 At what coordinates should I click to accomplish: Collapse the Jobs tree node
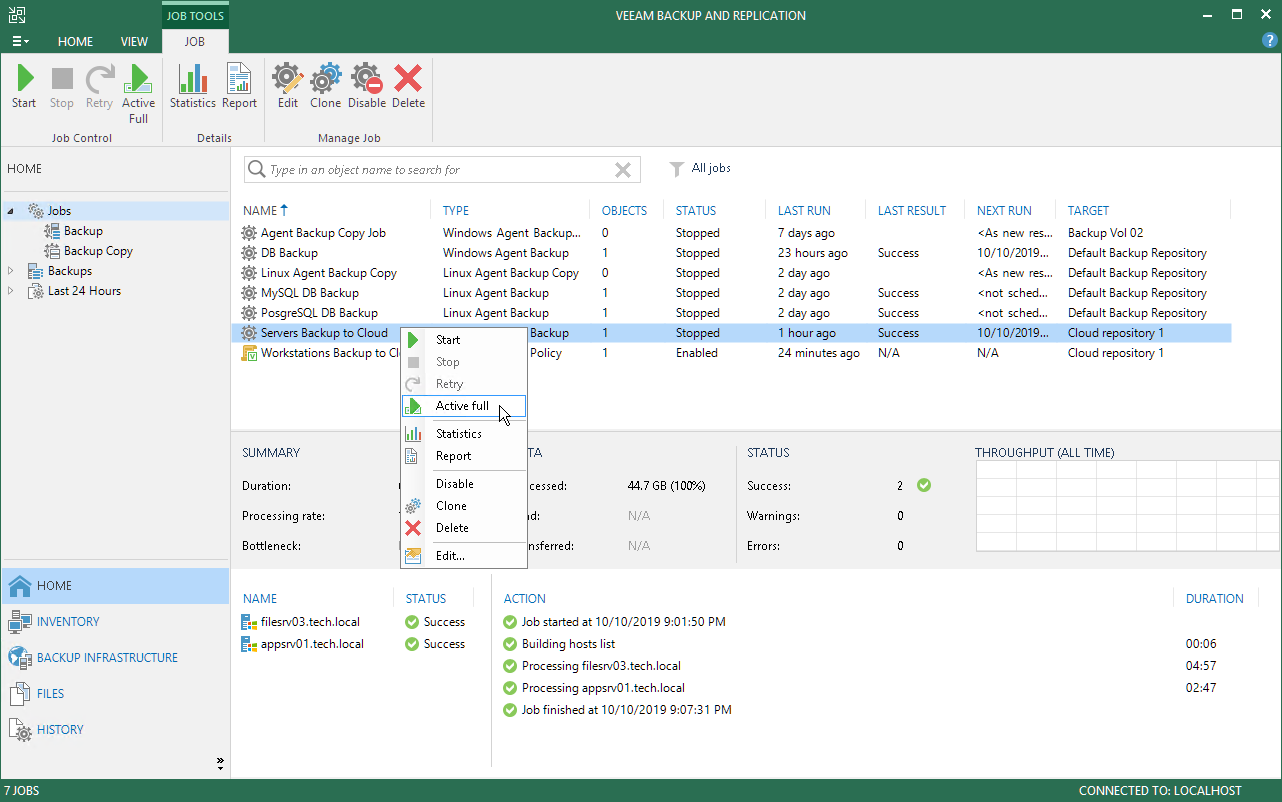click(11, 211)
